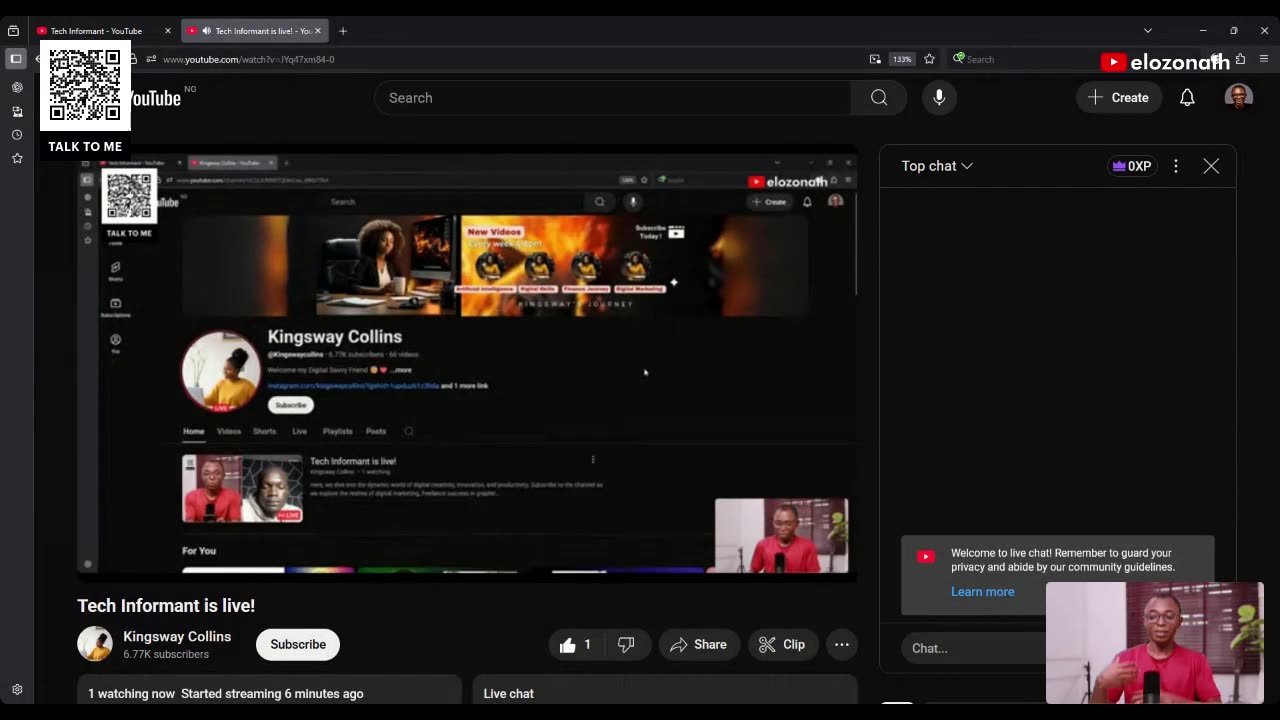Reset the 133% zoom badge
Screen dimensions: 1280x720
tap(902, 59)
